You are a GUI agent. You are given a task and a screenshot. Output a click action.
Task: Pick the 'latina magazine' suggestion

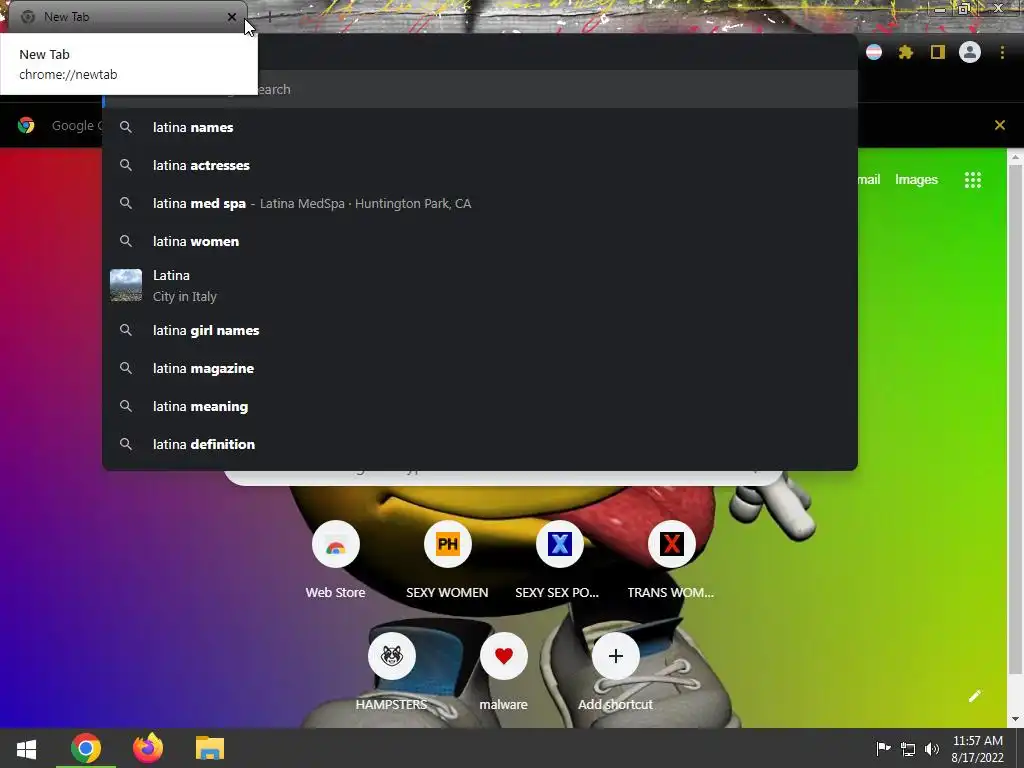pos(480,368)
